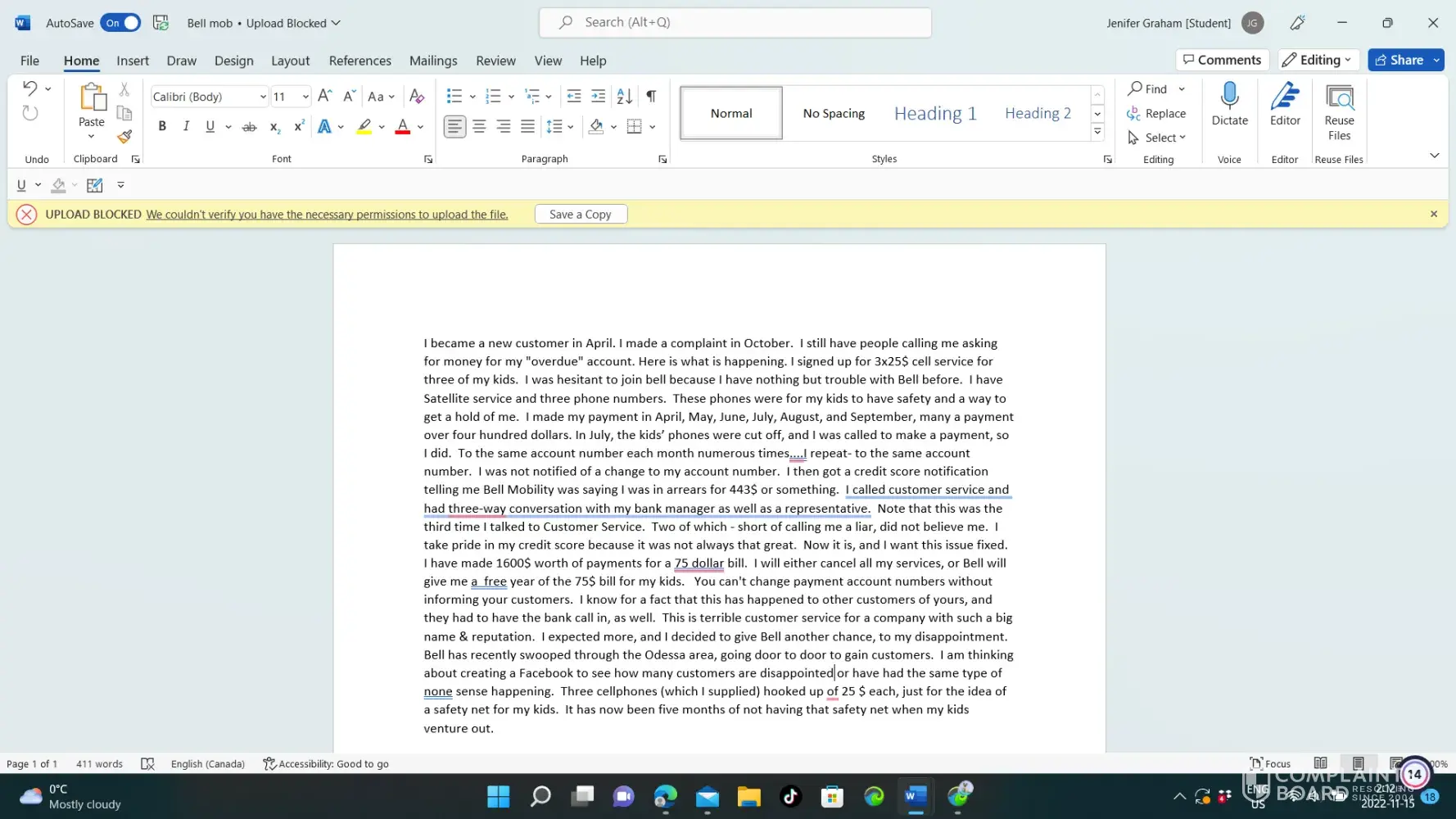Open the upload permissions error link

click(327, 215)
